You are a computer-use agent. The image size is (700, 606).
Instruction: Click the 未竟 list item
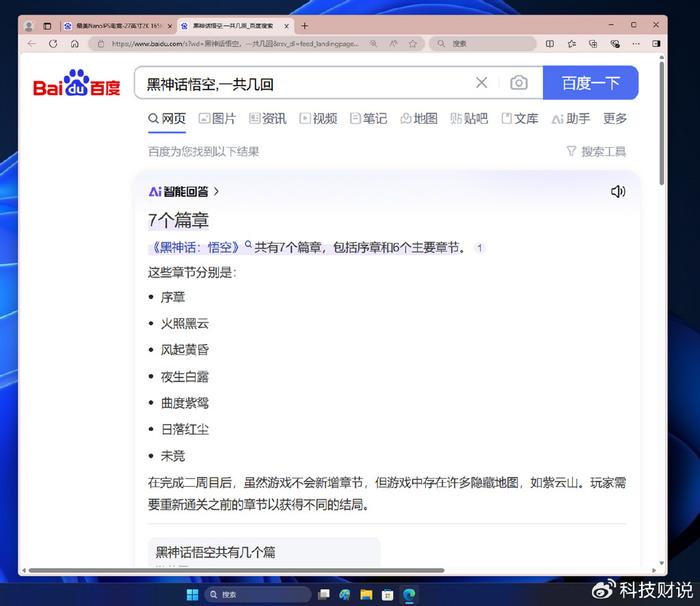(173, 456)
